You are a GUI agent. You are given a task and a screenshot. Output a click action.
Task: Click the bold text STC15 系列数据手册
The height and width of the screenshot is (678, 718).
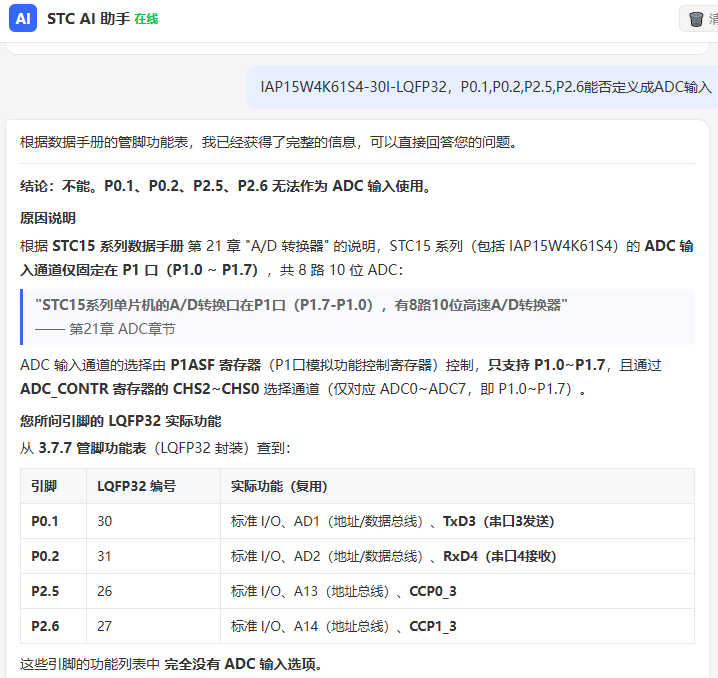(x=118, y=246)
